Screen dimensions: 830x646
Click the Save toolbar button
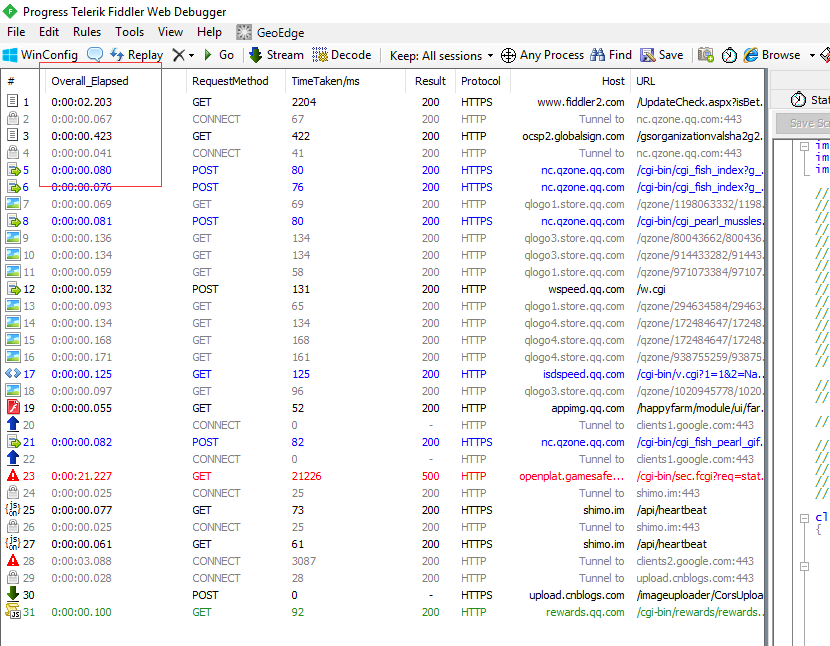(x=662, y=55)
